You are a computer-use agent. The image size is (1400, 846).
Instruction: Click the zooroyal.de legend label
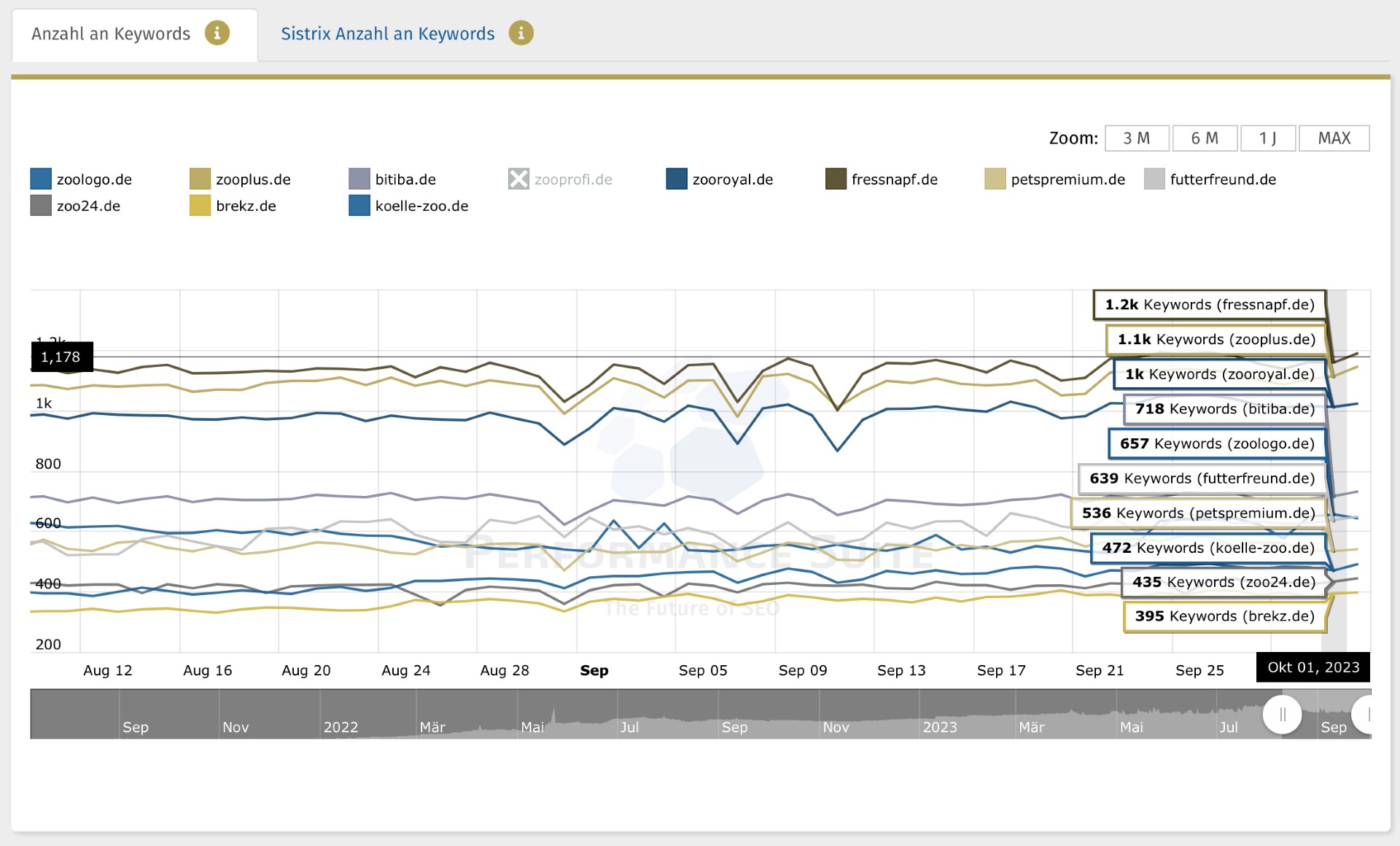click(x=733, y=179)
